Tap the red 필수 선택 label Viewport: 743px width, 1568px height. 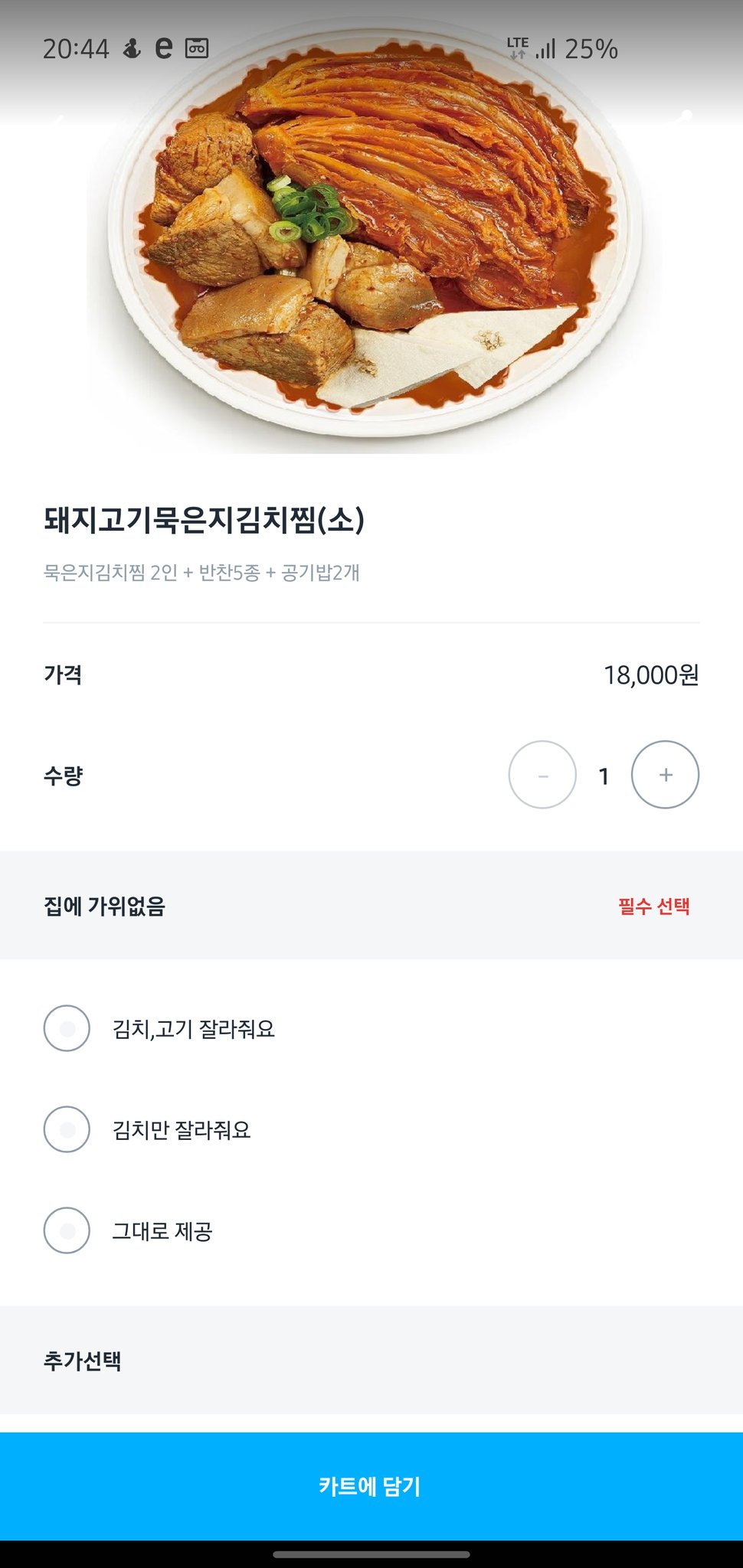pos(654,906)
